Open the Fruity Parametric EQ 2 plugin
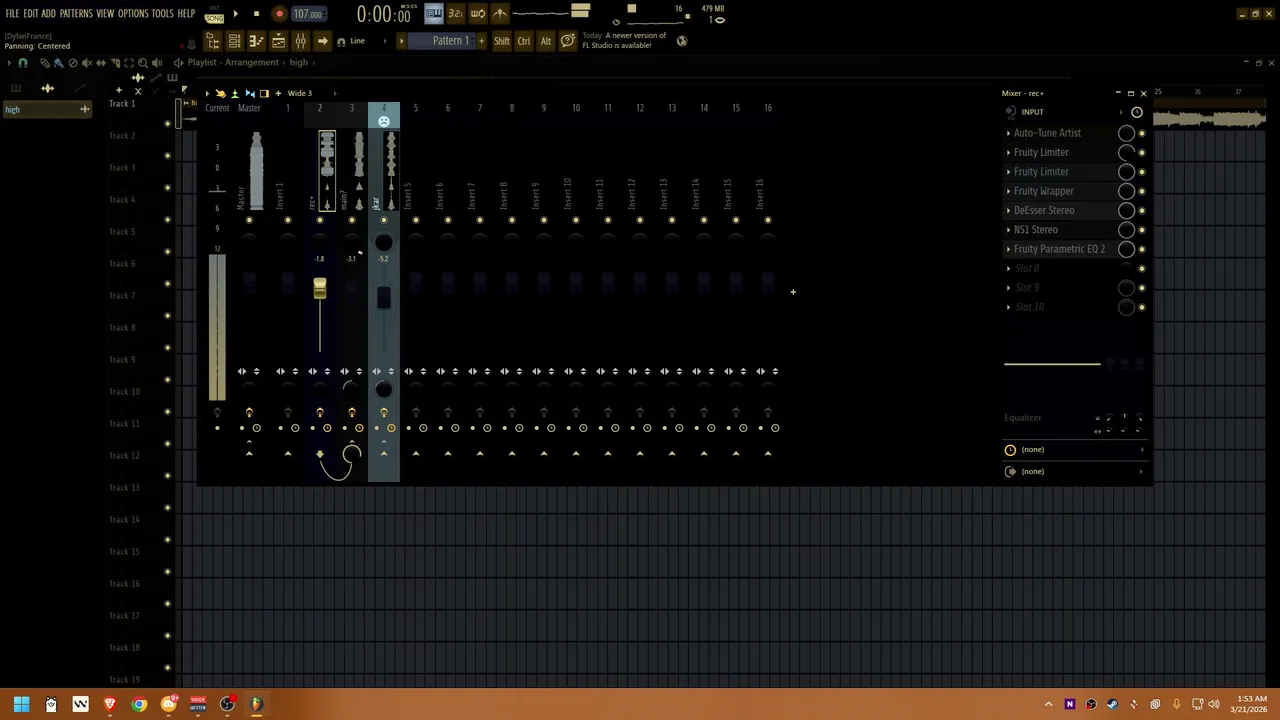1280x720 pixels. click(1059, 249)
